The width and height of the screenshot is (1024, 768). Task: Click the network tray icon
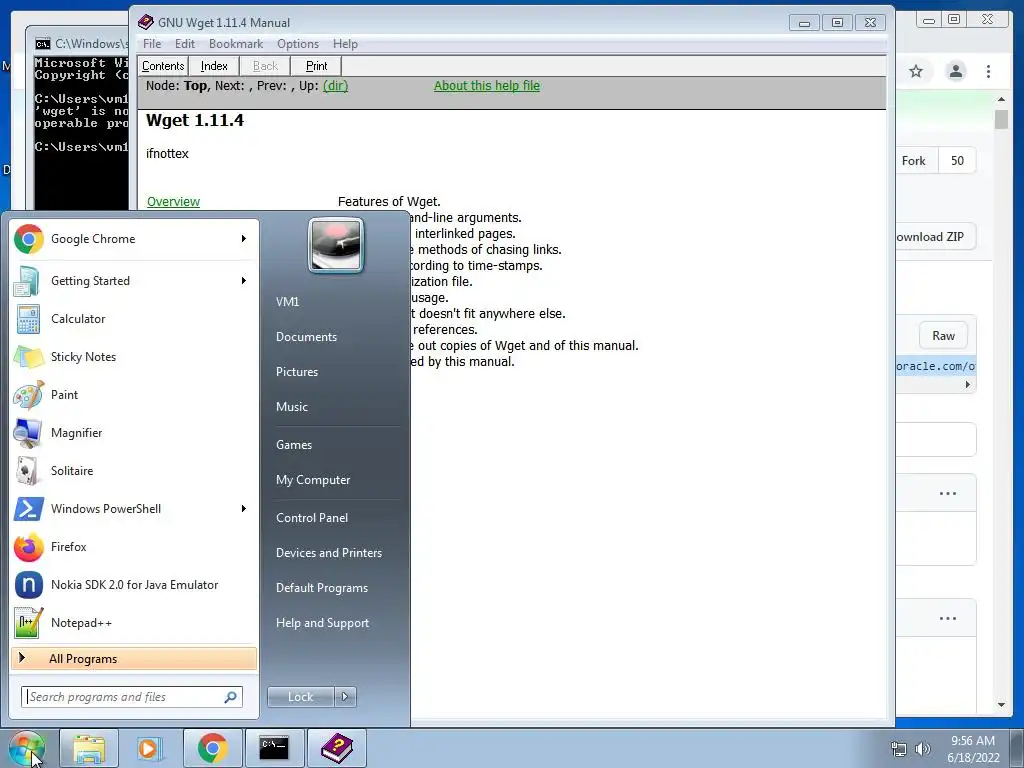pos(899,749)
